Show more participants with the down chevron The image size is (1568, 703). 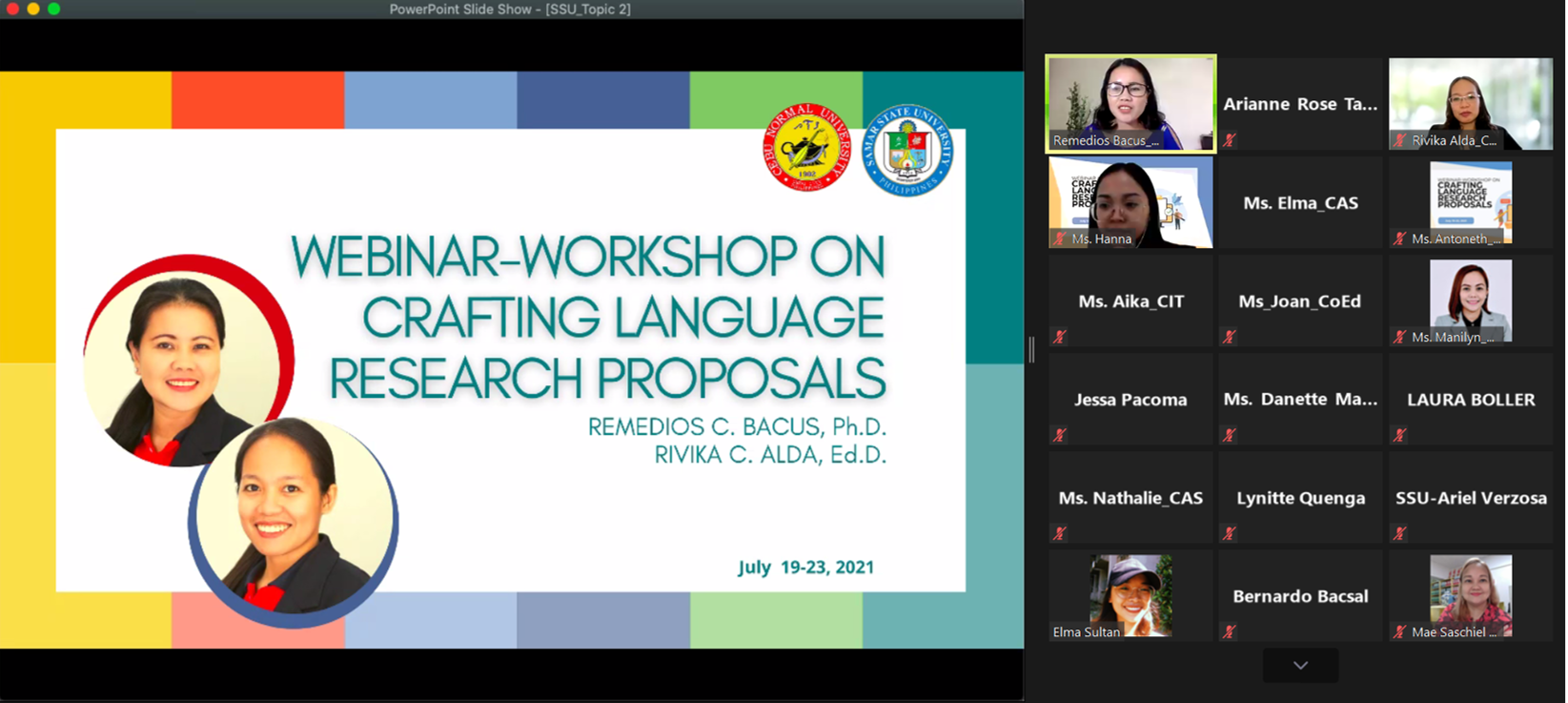click(x=1300, y=666)
